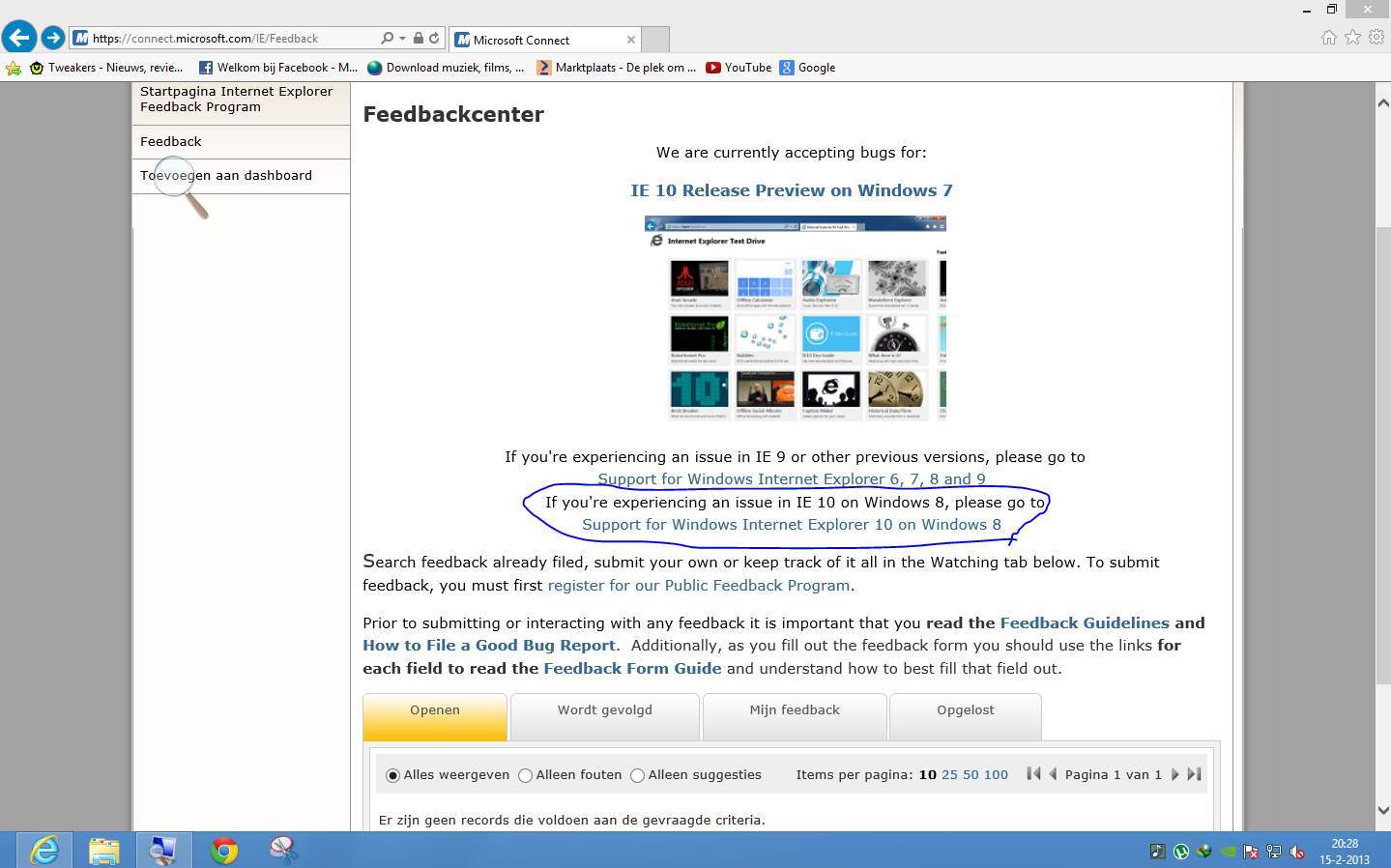Select the Alleen fouten radio button
The image size is (1391, 868).
point(525,775)
